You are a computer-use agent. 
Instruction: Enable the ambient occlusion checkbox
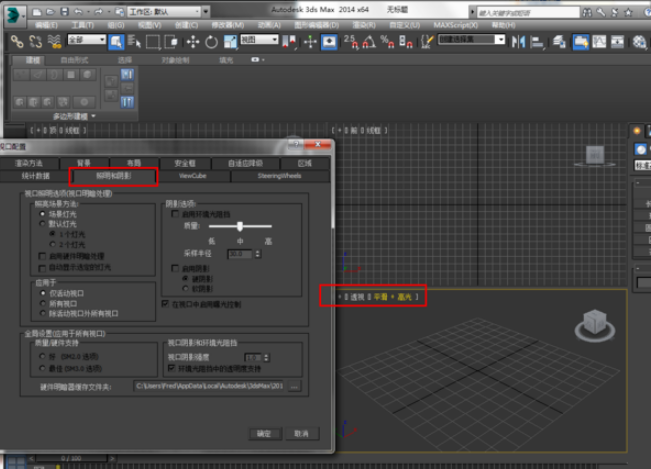pos(175,214)
